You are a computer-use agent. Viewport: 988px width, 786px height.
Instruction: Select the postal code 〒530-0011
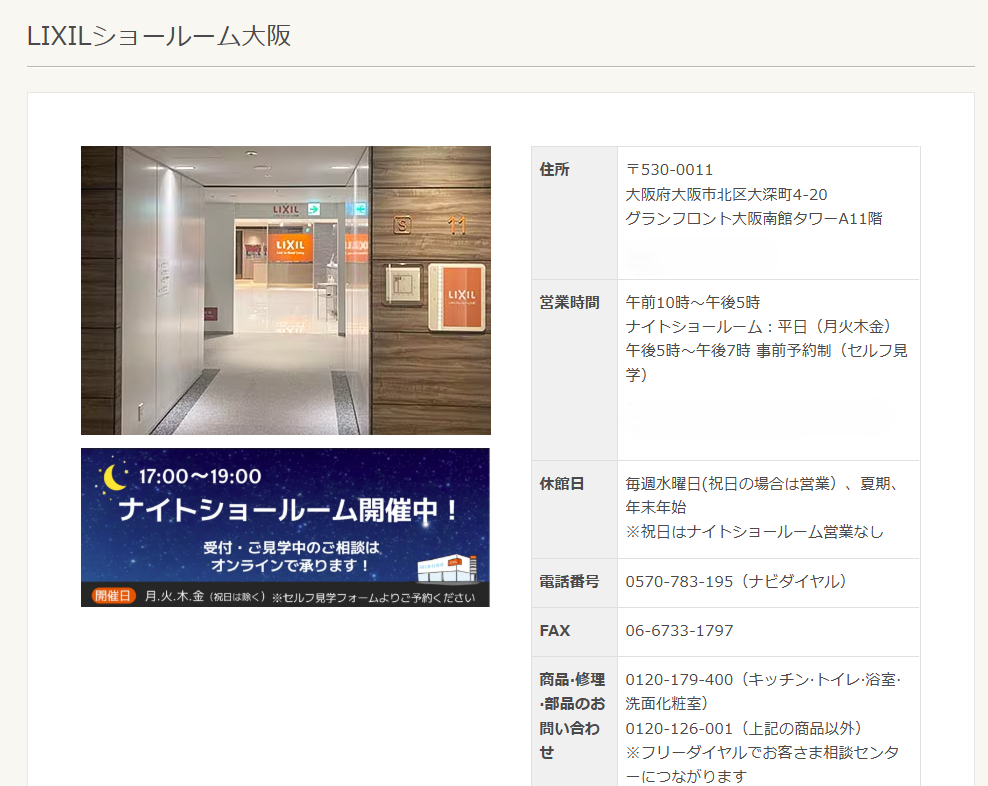669,170
